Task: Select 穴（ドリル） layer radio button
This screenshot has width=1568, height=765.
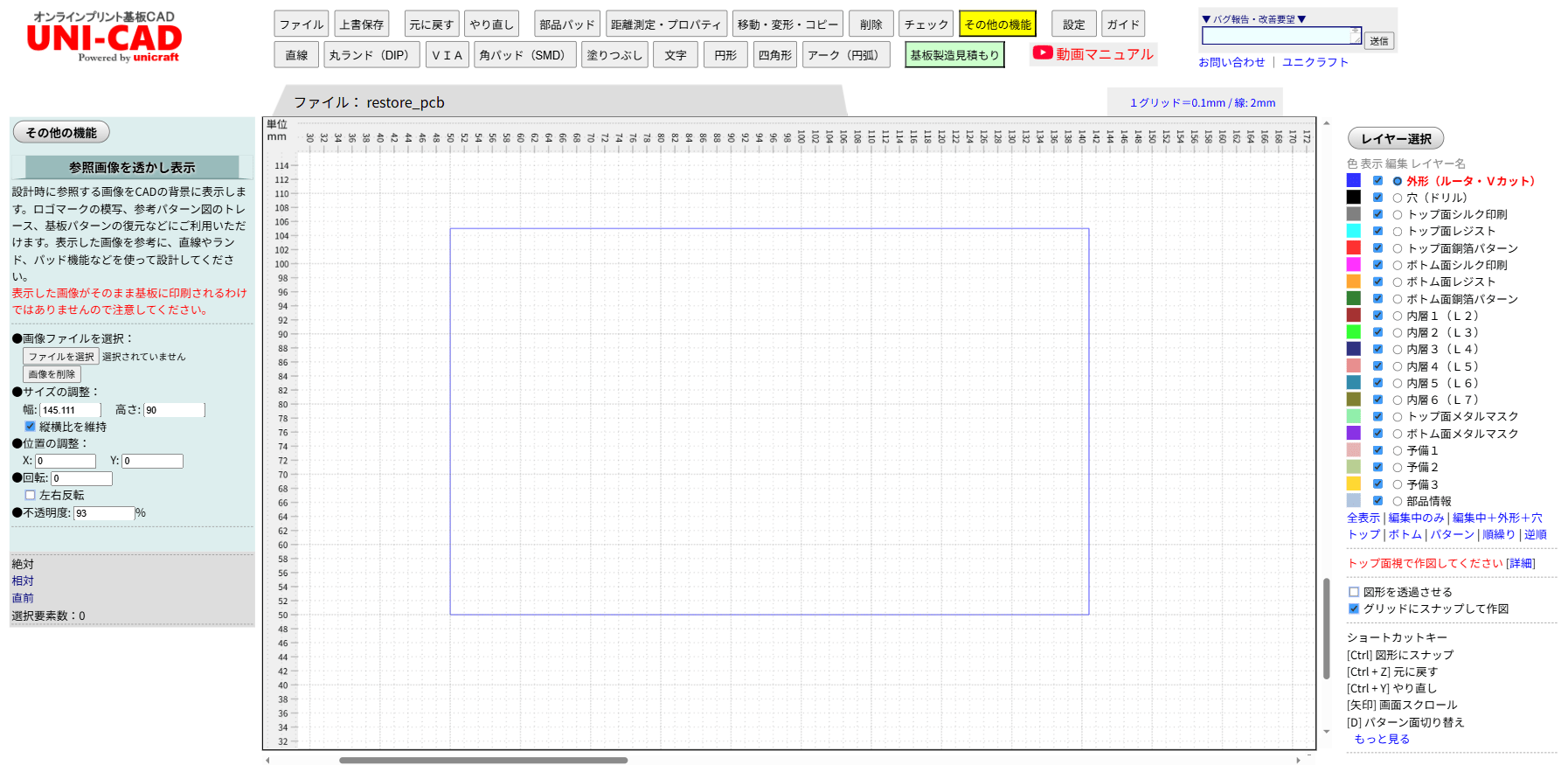Action: pos(1397,198)
